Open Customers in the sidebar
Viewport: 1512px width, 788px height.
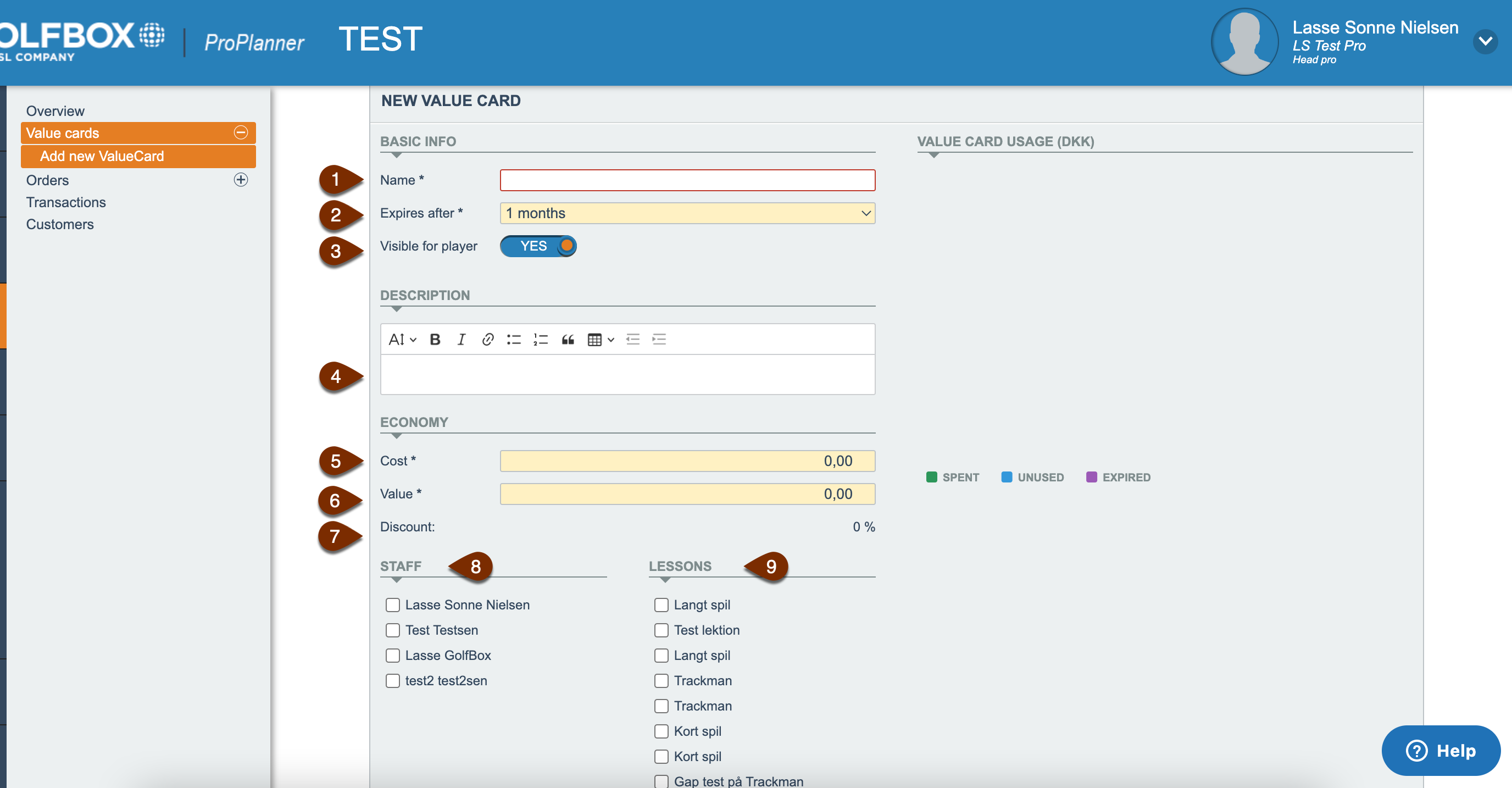pyautogui.click(x=60, y=224)
